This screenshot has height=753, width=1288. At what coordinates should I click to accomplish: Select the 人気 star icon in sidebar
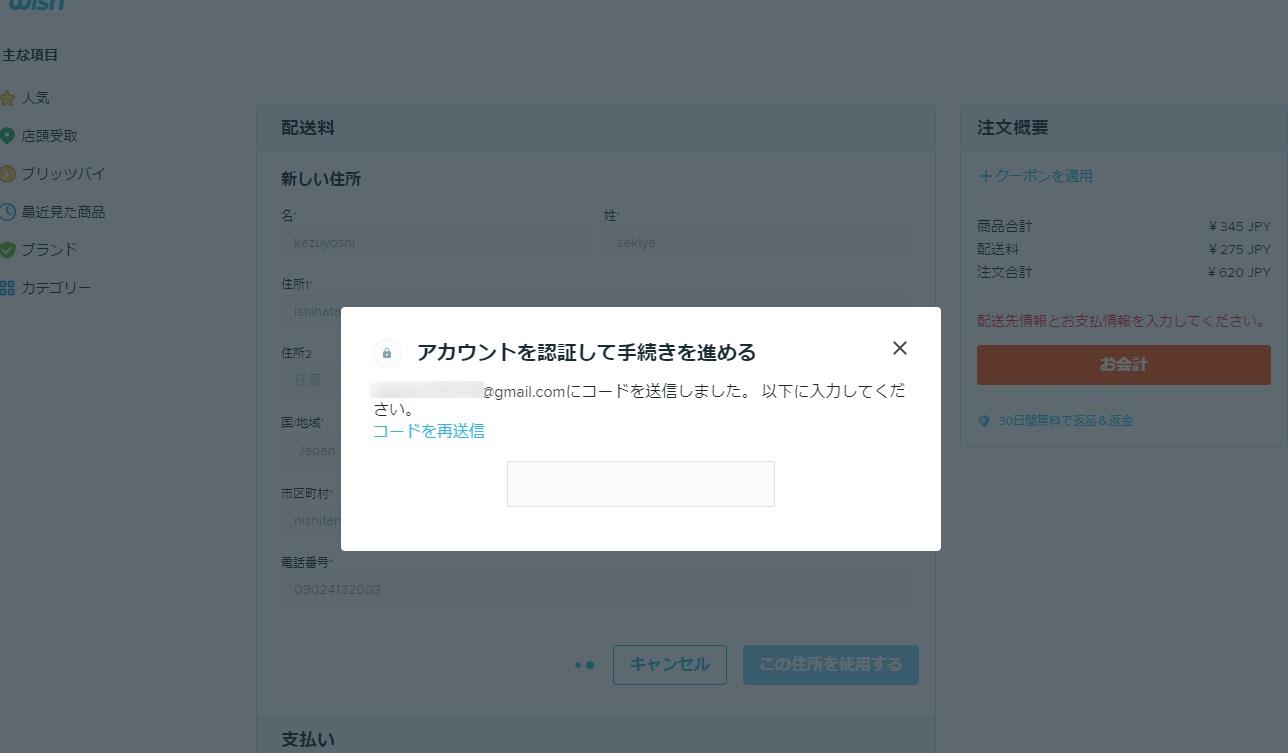[10, 97]
